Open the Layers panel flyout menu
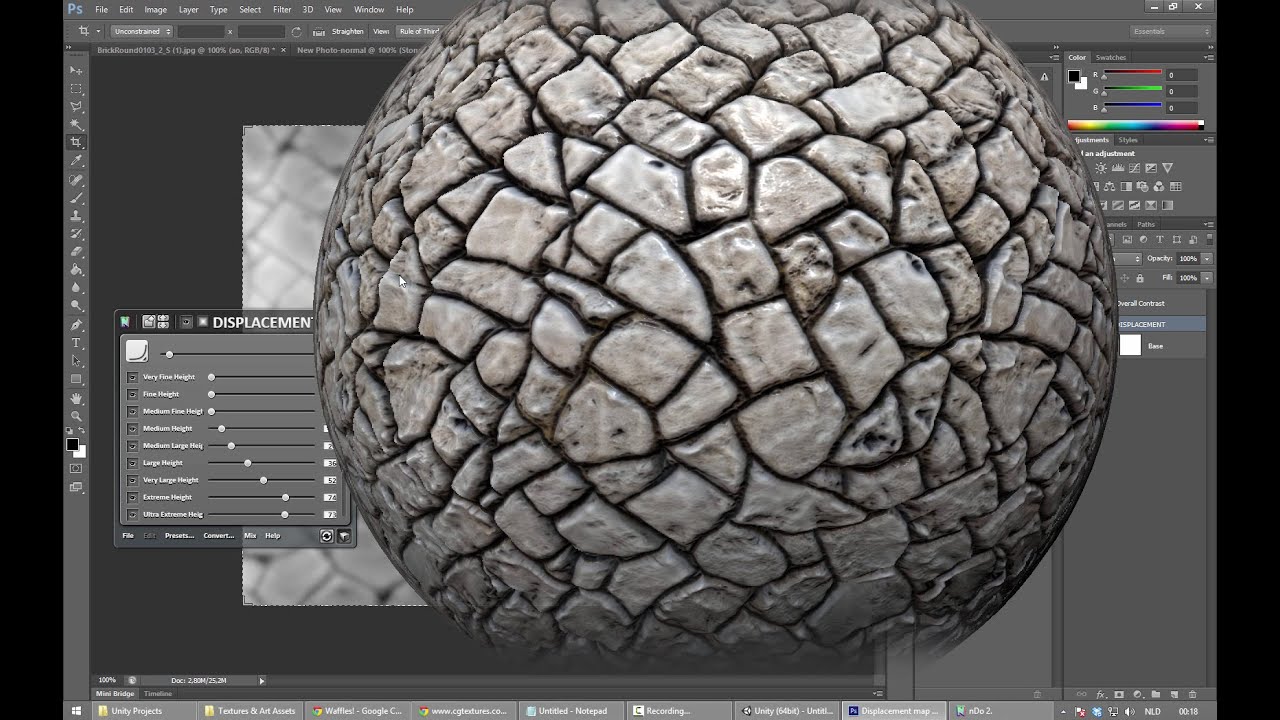 coord(1209,224)
